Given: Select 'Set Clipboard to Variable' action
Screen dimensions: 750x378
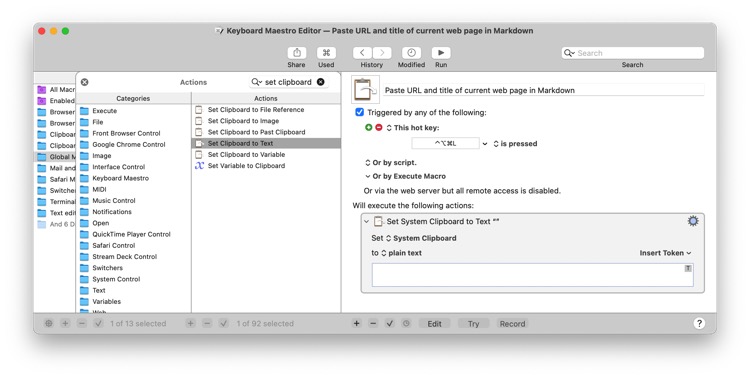Looking at the screenshot, I should (266, 155).
